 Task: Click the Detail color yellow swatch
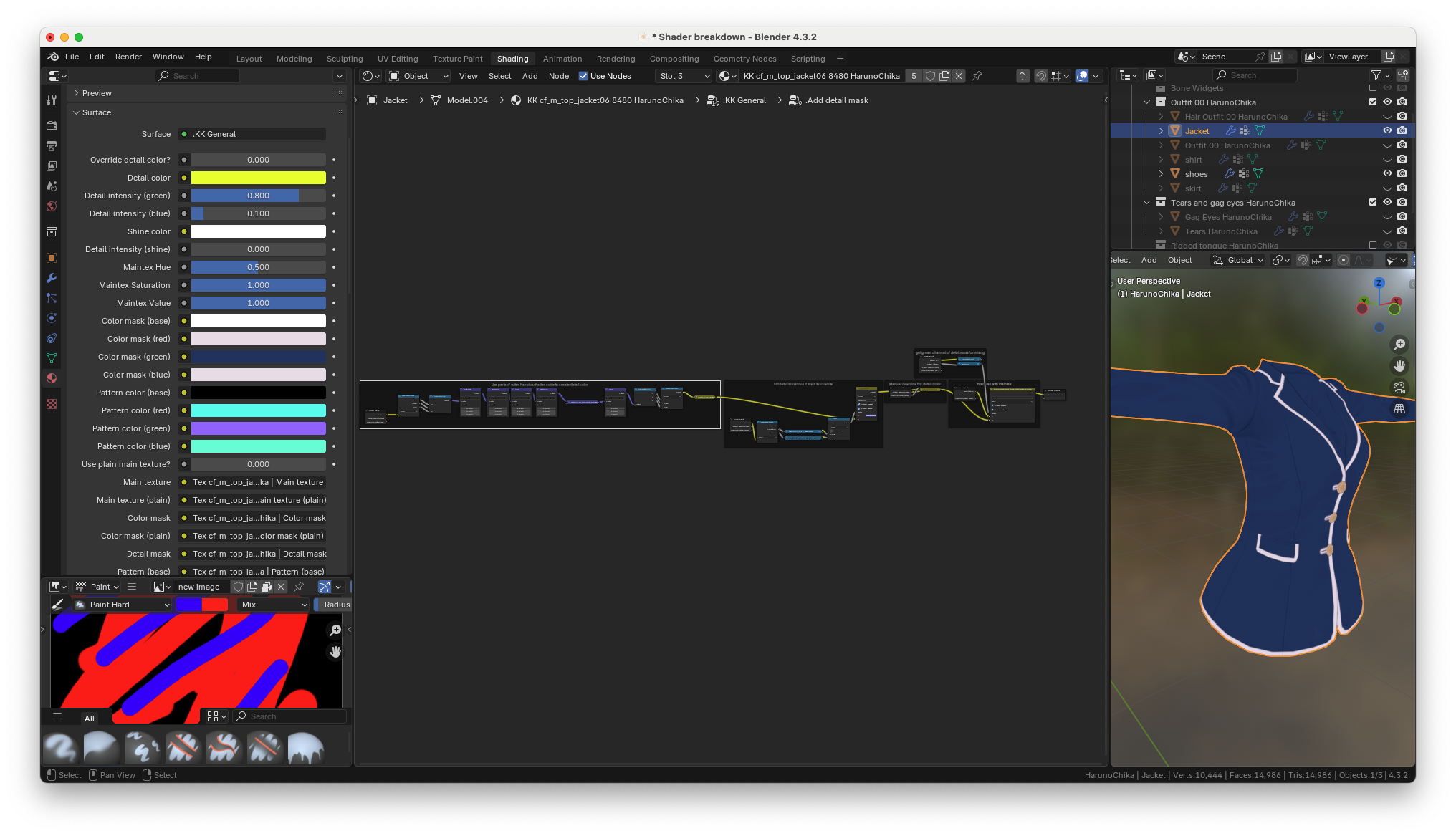[258, 178]
